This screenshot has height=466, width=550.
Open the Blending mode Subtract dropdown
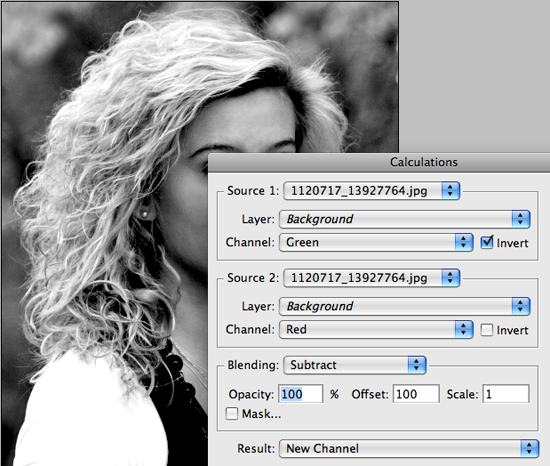(355, 365)
